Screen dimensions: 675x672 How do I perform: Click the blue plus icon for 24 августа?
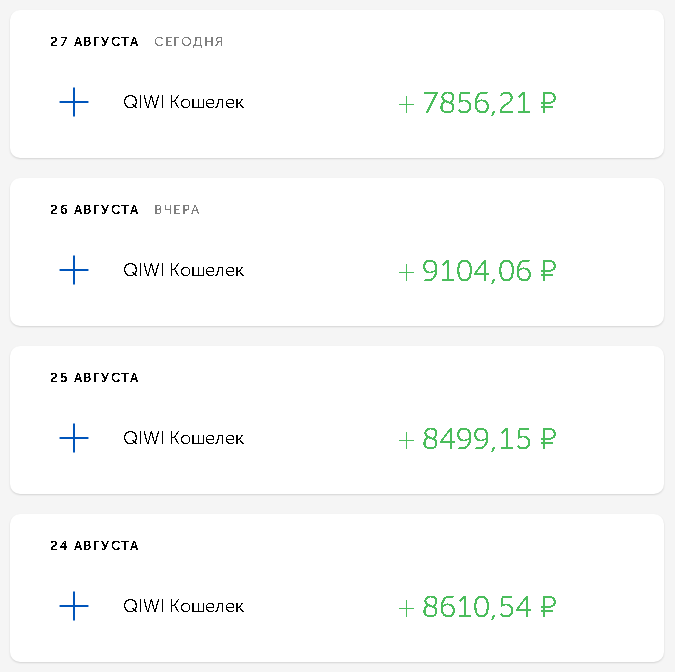74,606
